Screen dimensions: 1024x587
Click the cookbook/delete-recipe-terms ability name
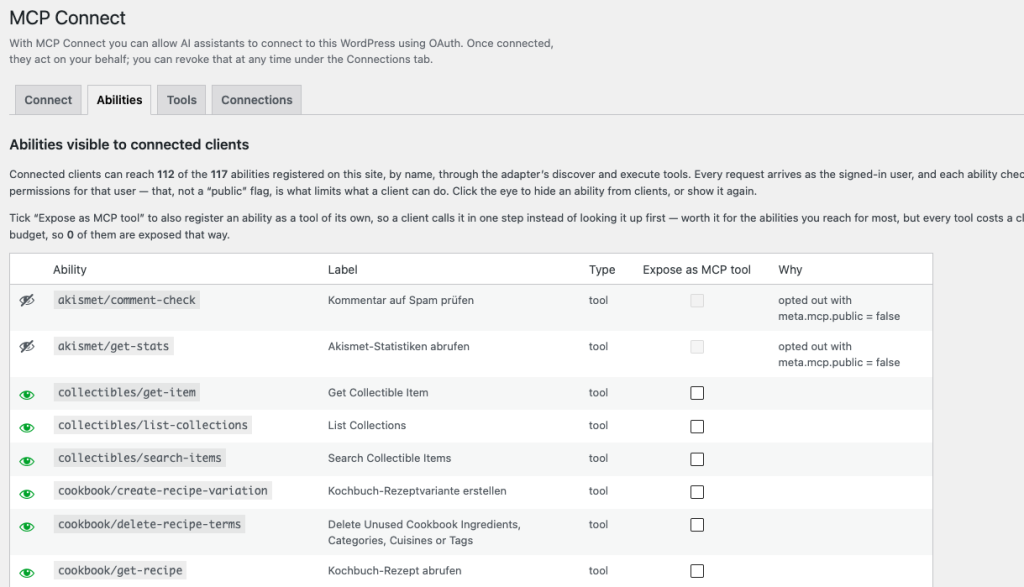pyautogui.click(x=150, y=524)
